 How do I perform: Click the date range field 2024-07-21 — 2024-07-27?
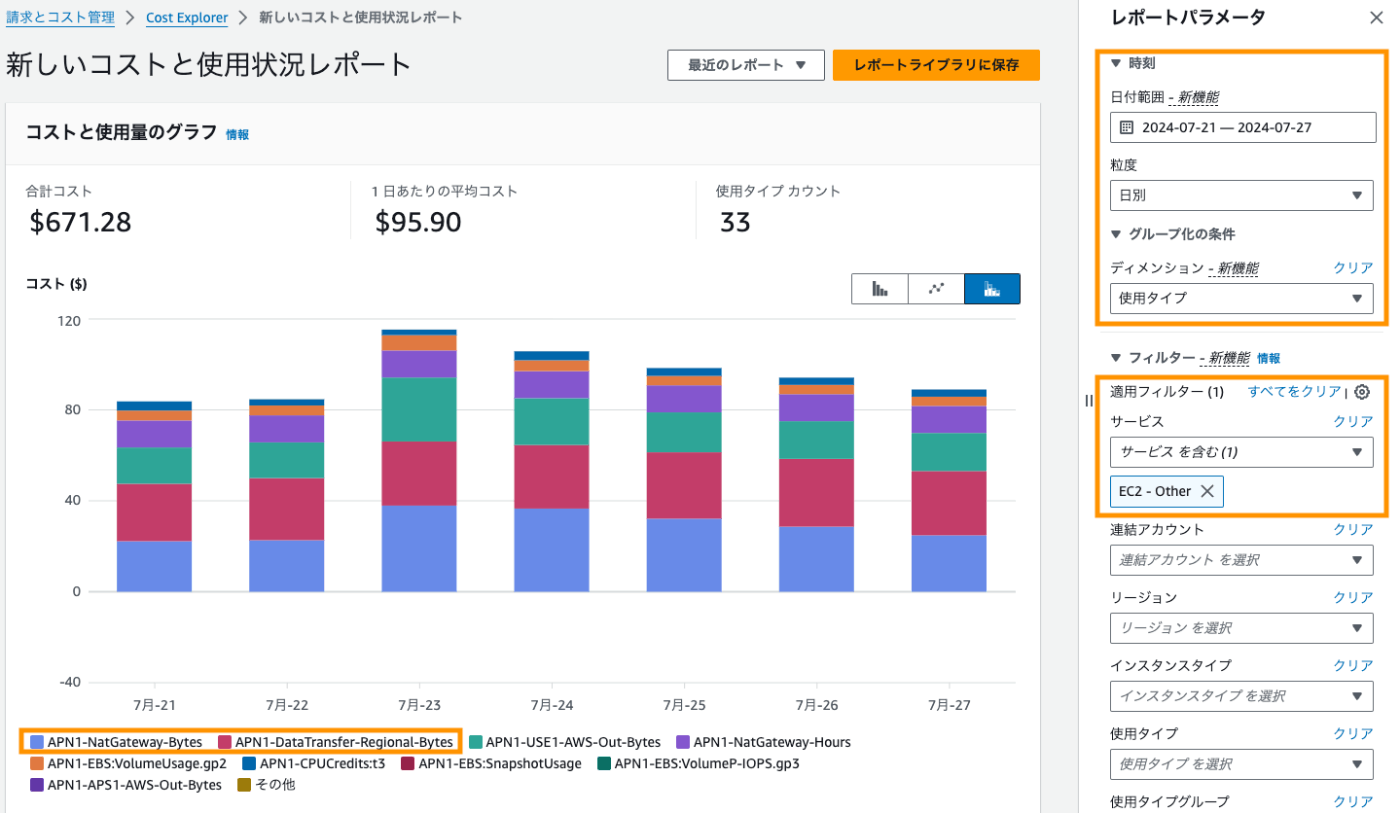click(x=1241, y=127)
